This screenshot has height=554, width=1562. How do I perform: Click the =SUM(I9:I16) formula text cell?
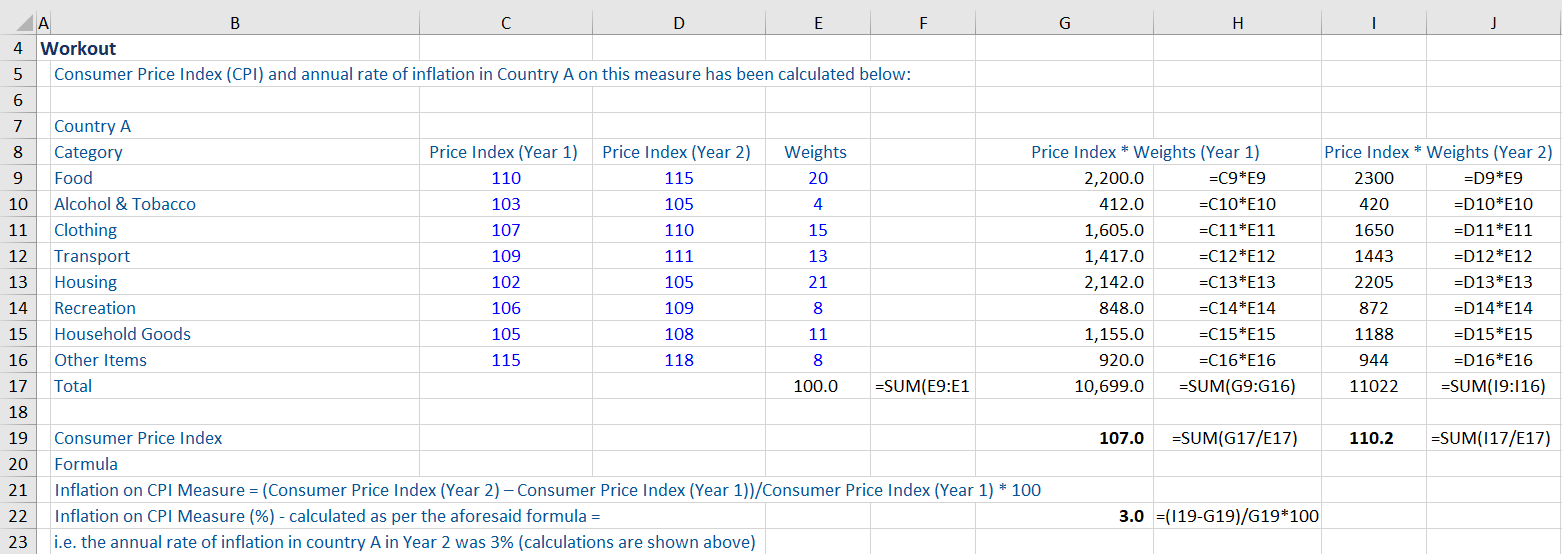pyautogui.click(x=1493, y=386)
